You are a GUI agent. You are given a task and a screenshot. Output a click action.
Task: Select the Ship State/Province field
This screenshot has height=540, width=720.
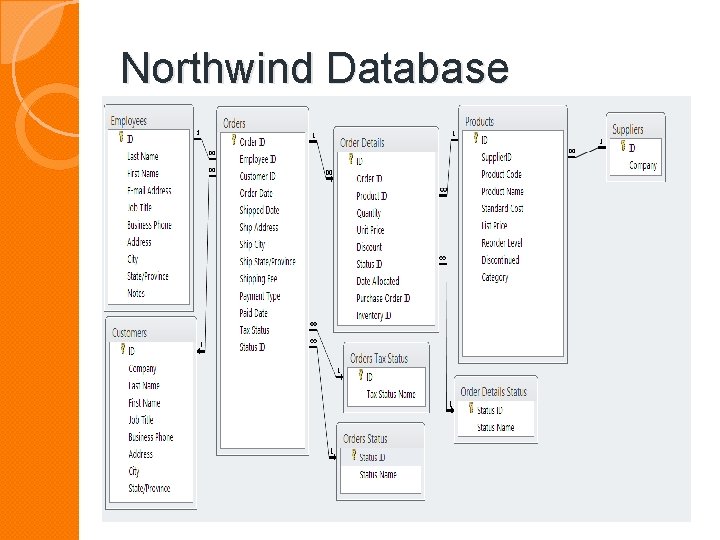coord(267,262)
